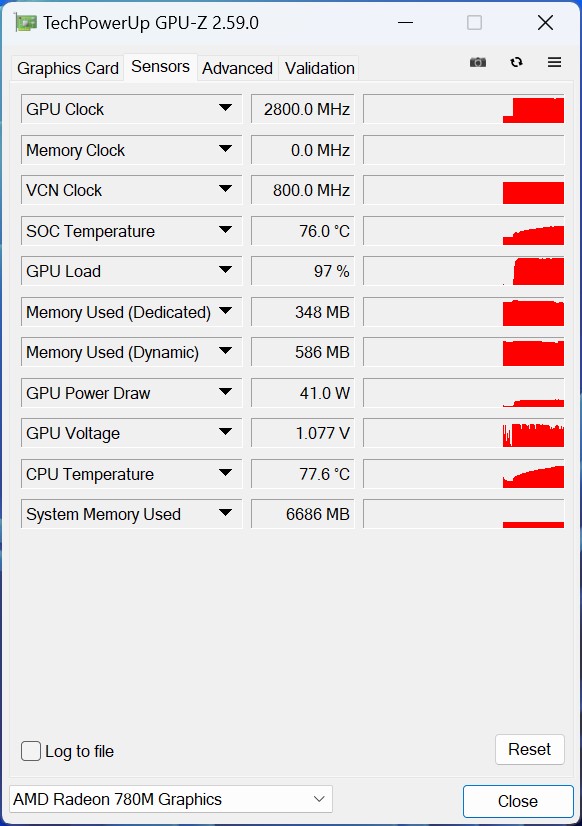This screenshot has height=826, width=582.
Task: Open the Advanced tab
Action: [238, 68]
